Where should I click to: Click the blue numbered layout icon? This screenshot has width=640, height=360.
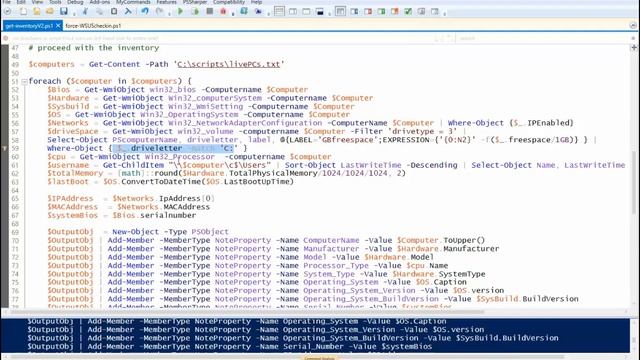pos(355,11)
